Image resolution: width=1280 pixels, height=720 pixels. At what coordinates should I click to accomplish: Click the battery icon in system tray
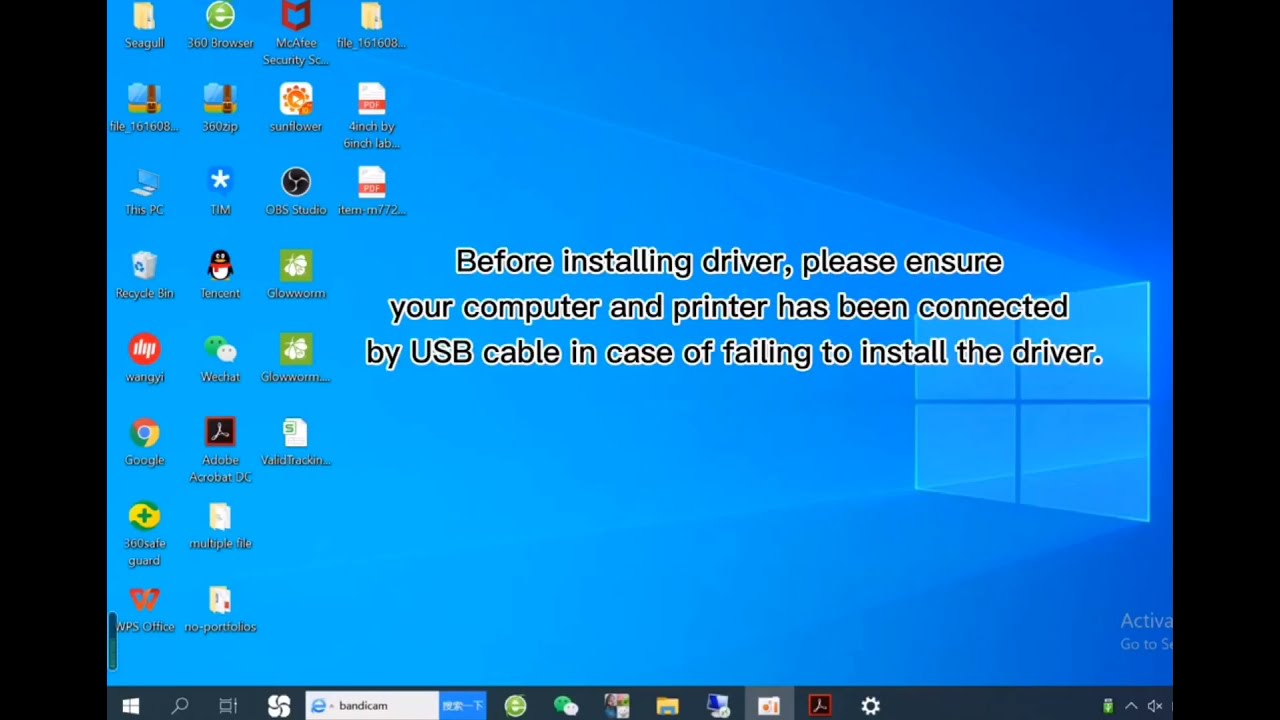pyautogui.click(x=1108, y=706)
